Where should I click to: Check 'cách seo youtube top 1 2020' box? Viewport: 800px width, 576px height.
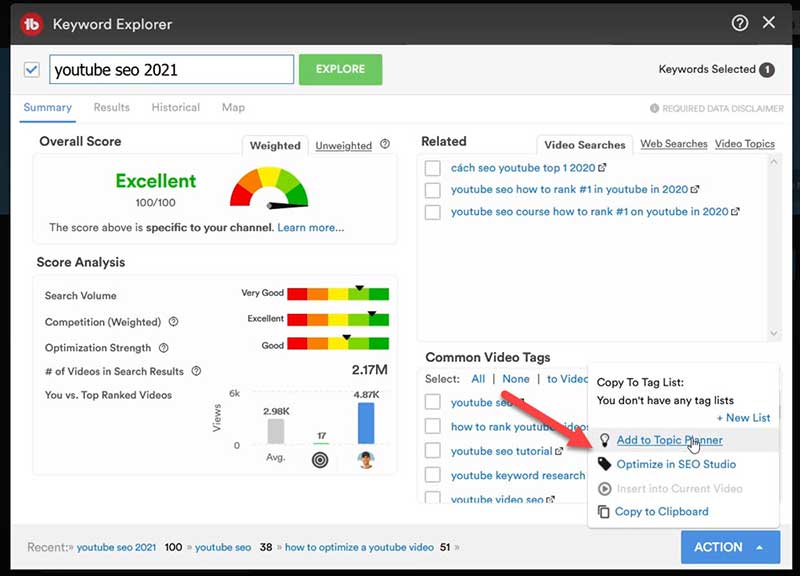click(x=432, y=168)
